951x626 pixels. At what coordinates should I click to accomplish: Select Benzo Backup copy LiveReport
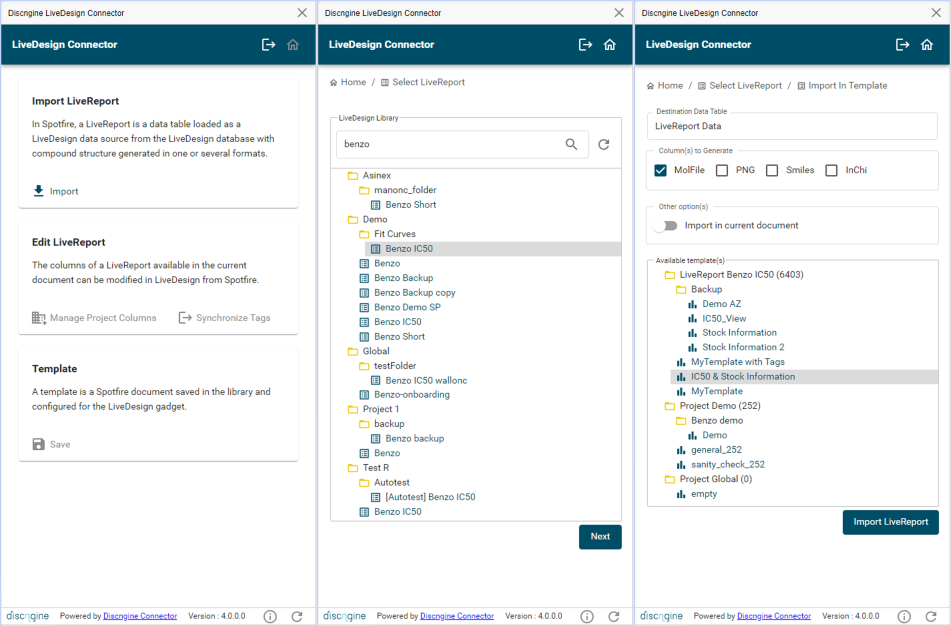point(414,293)
